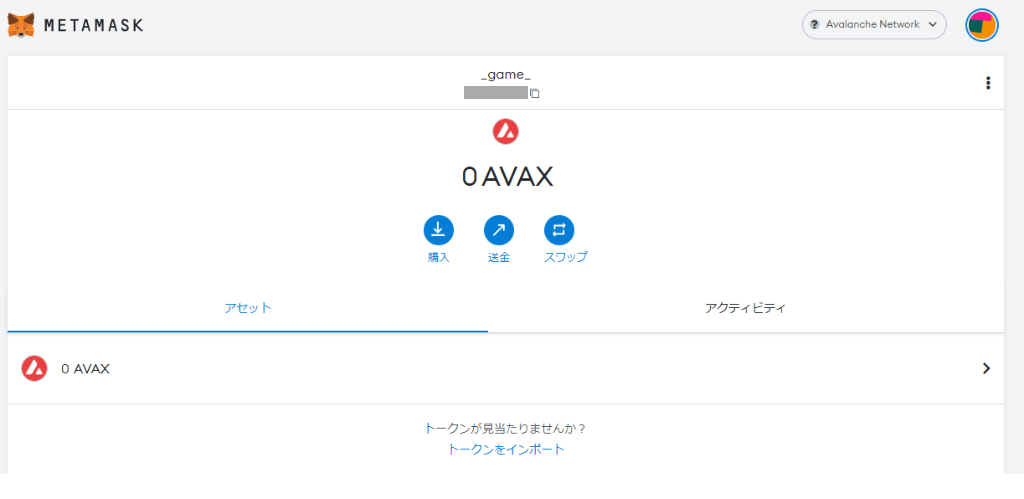Viewport: 1024px width, 499px height.
Task: Copy the account address with copy icon
Action: [534, 93]
